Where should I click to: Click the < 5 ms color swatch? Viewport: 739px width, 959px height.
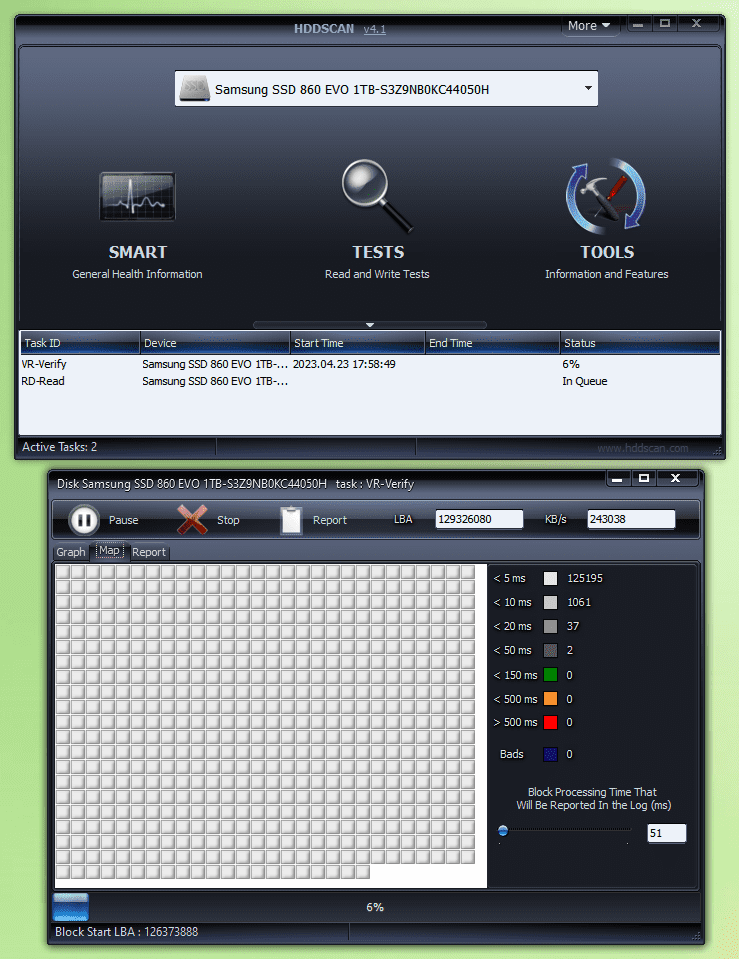click(551, 579)
